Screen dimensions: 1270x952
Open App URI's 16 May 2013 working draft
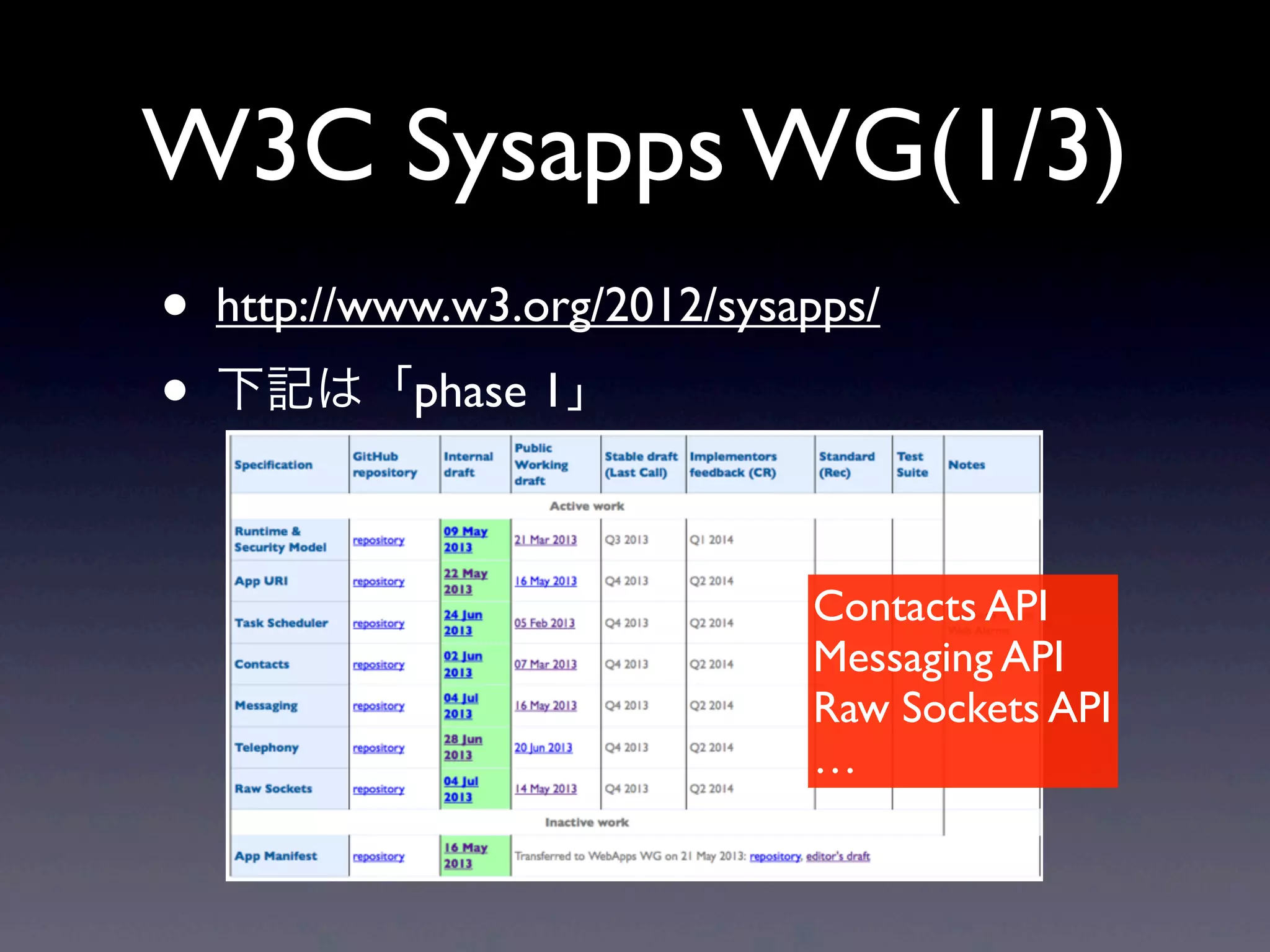(x=545, y=581)
